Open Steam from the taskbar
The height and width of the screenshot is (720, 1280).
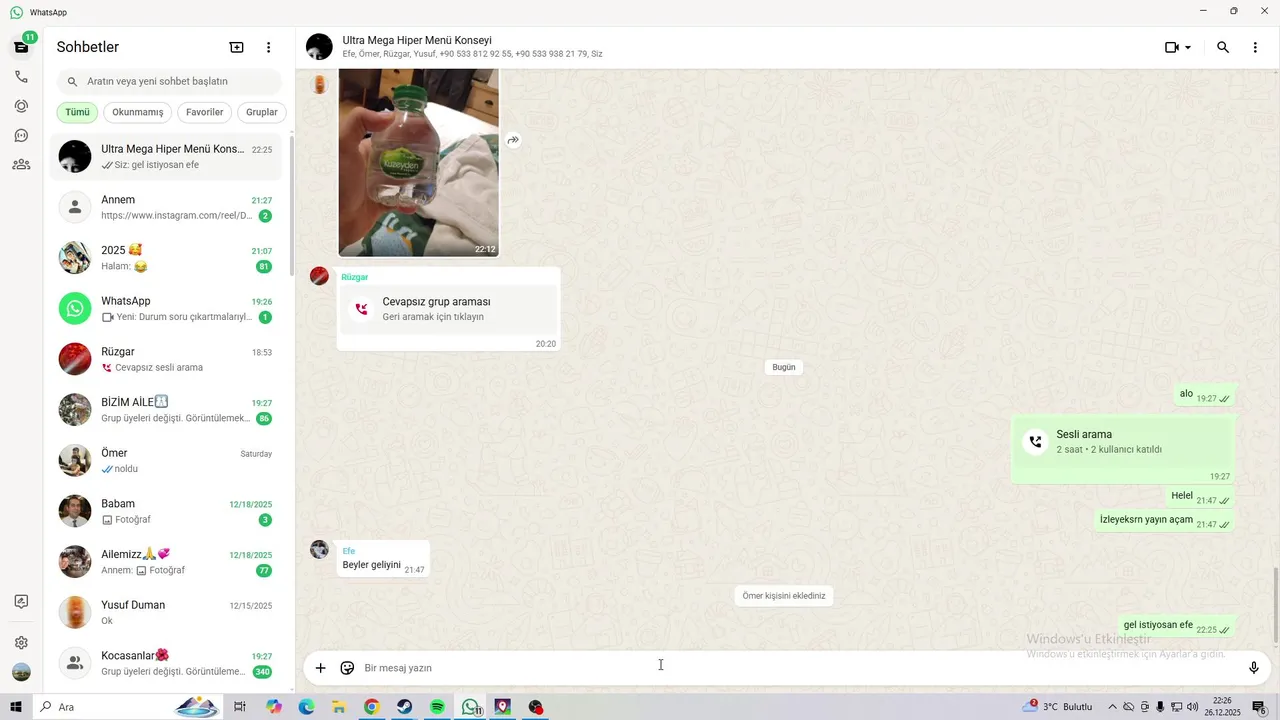404,707
